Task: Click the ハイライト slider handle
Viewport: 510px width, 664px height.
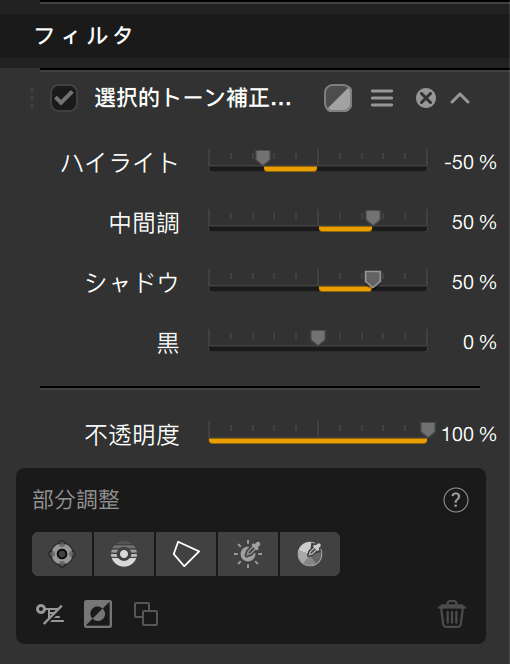Action: [x=263, y=158]
